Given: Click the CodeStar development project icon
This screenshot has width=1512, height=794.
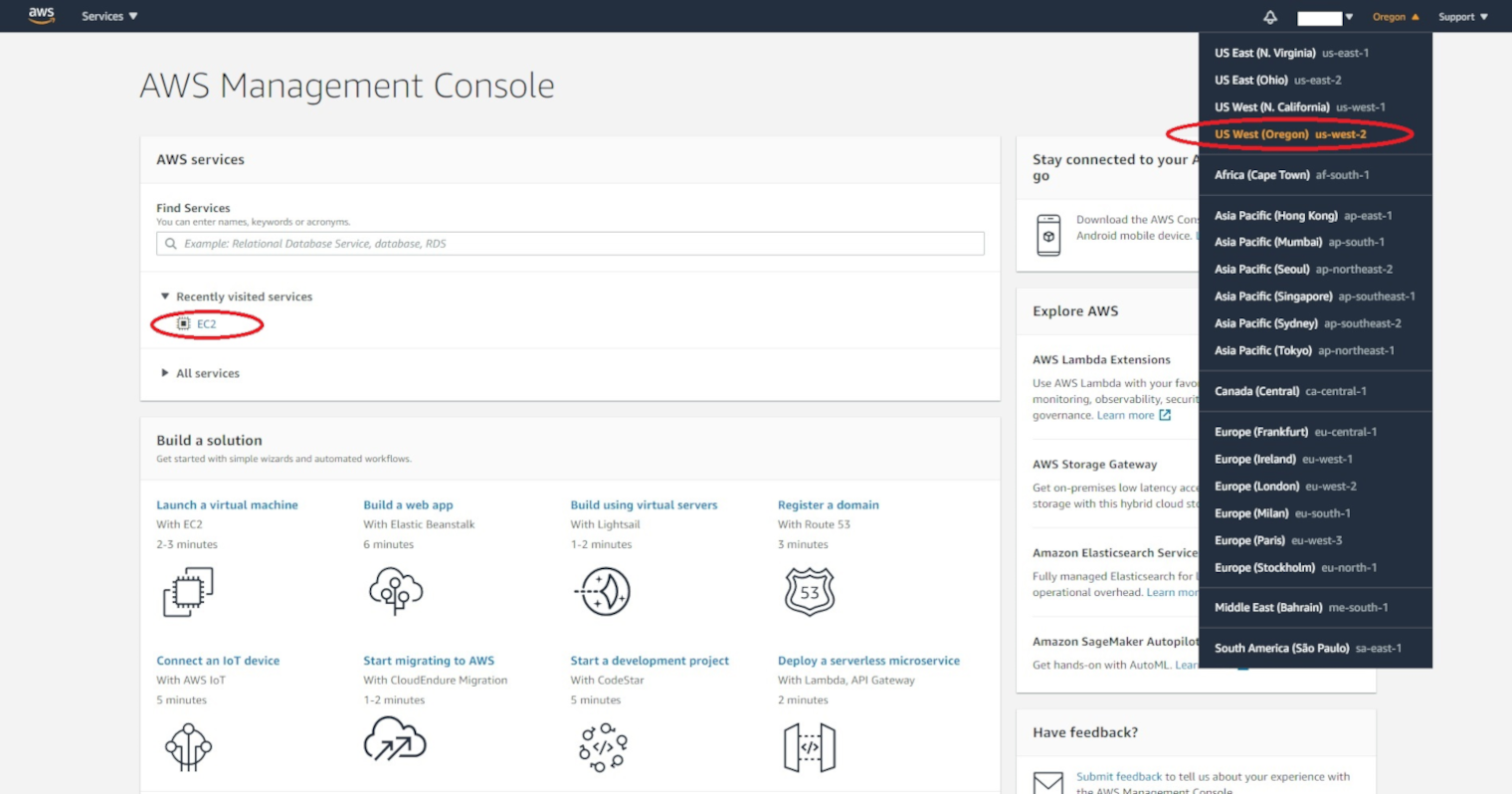Looking at the screenshot, I should [603, 747].
